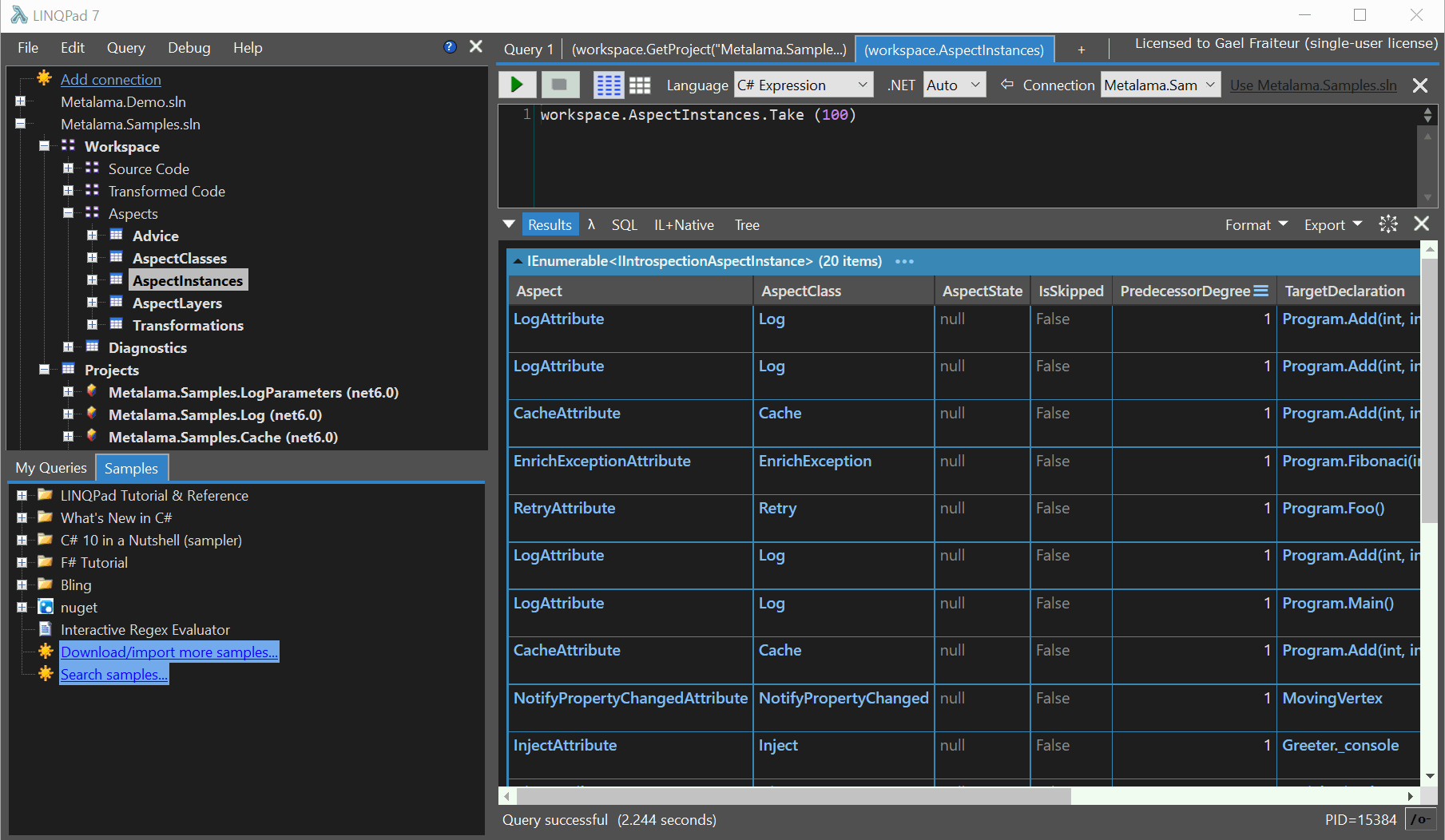Viewport: 1445px width, 840px height.
Task: Click the horizontal scrollbar of results grid
Action: click(793, 796)
